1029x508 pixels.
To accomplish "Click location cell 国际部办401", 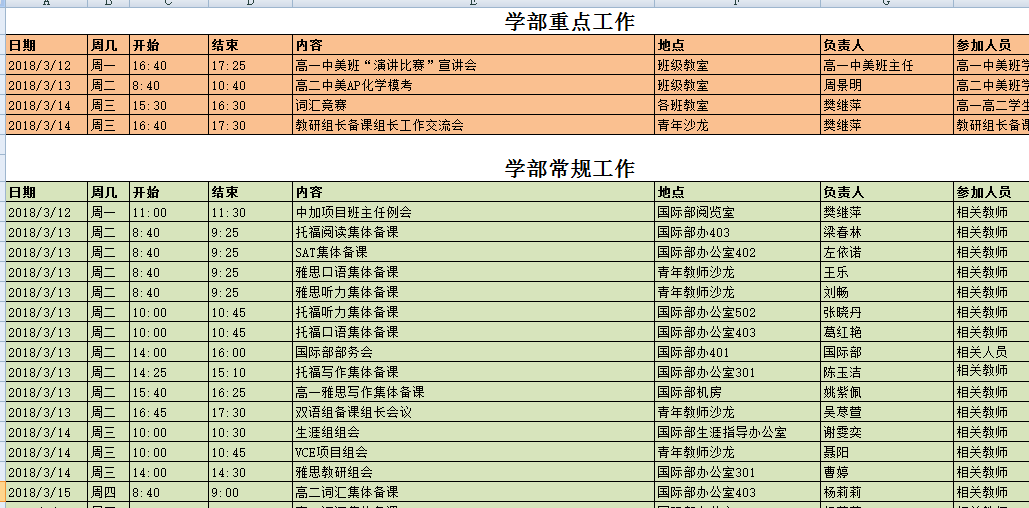I will 738,352.
